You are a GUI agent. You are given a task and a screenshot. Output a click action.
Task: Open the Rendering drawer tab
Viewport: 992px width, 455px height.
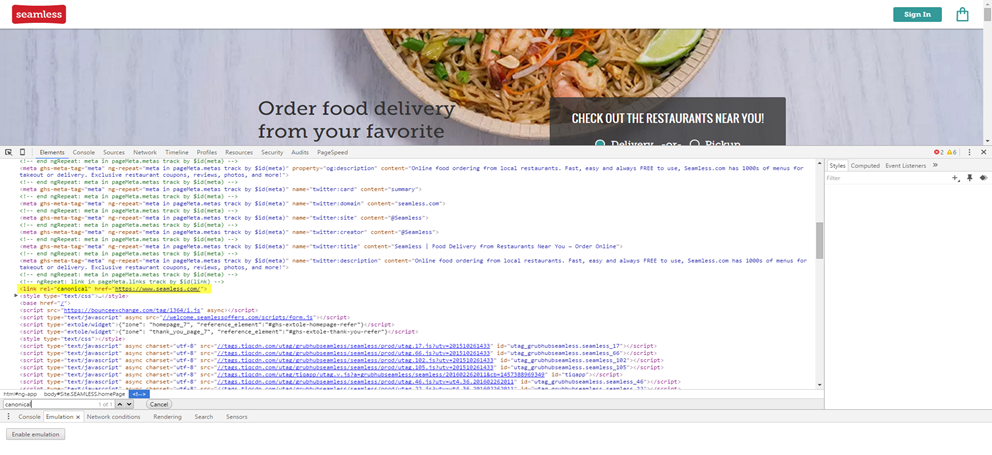pos(167,417)
